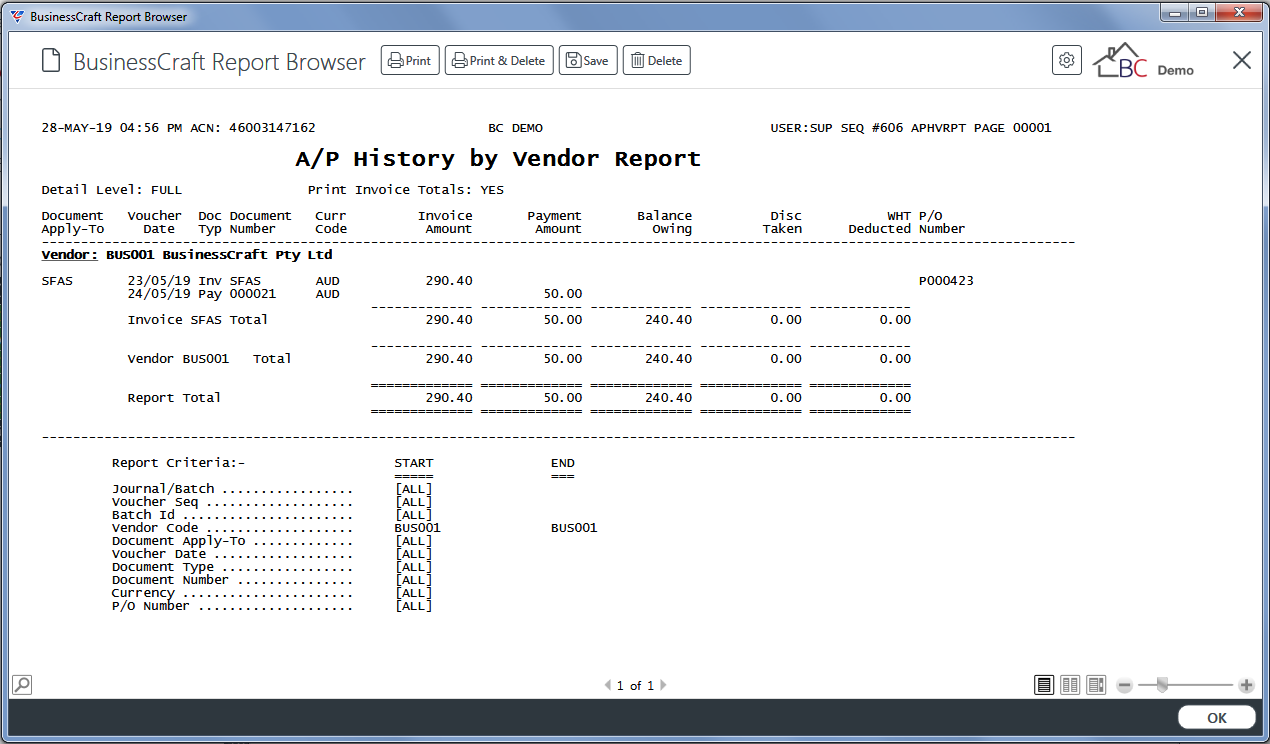The image size is (1270, 744).
Task: Click 50.00 in the Pay 000021 row
Action: click(x=562, y=294)
